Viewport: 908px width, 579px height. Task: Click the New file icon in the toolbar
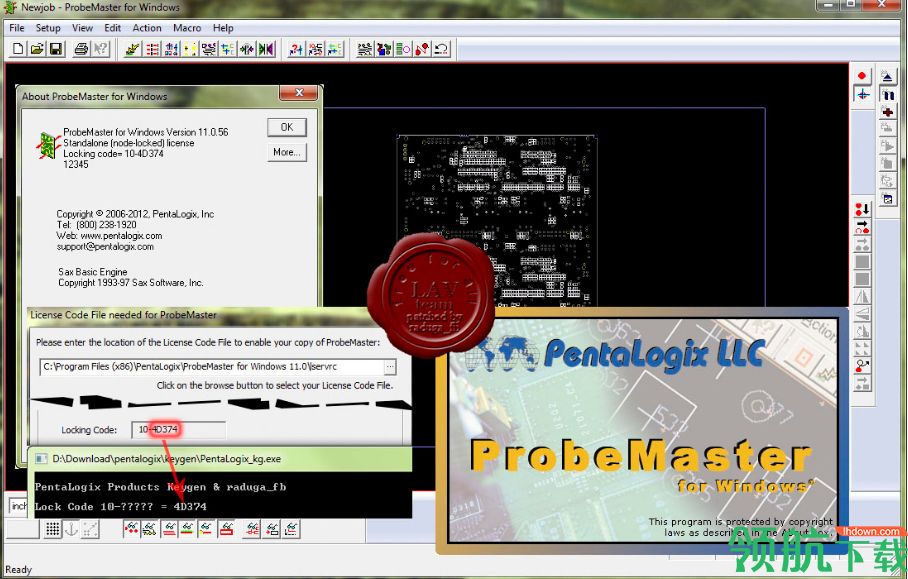[x=18, y=49]
